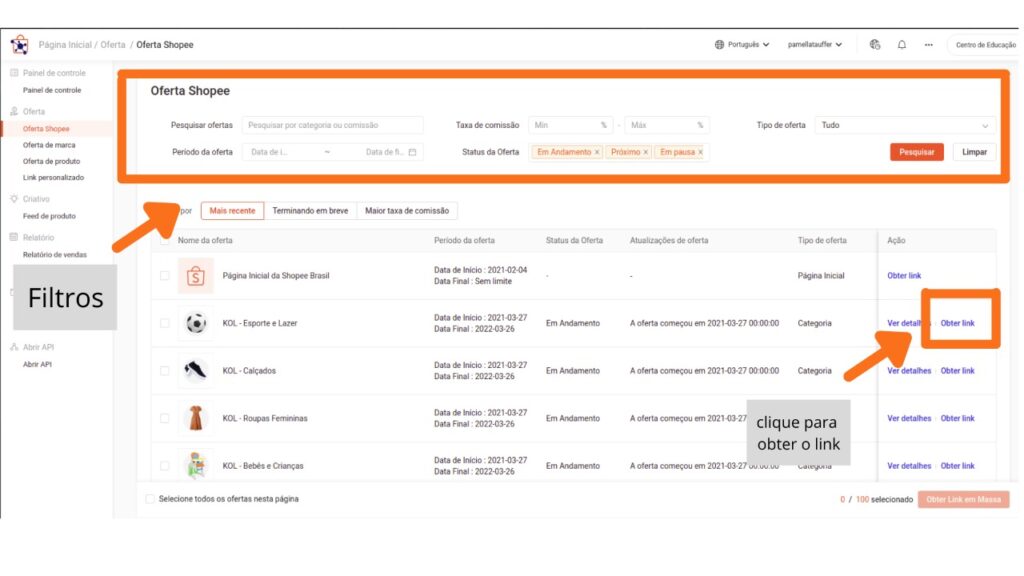Click the currency globe icon beside bell
Viewport: 1024px width, 576px height.
[874, 44]
